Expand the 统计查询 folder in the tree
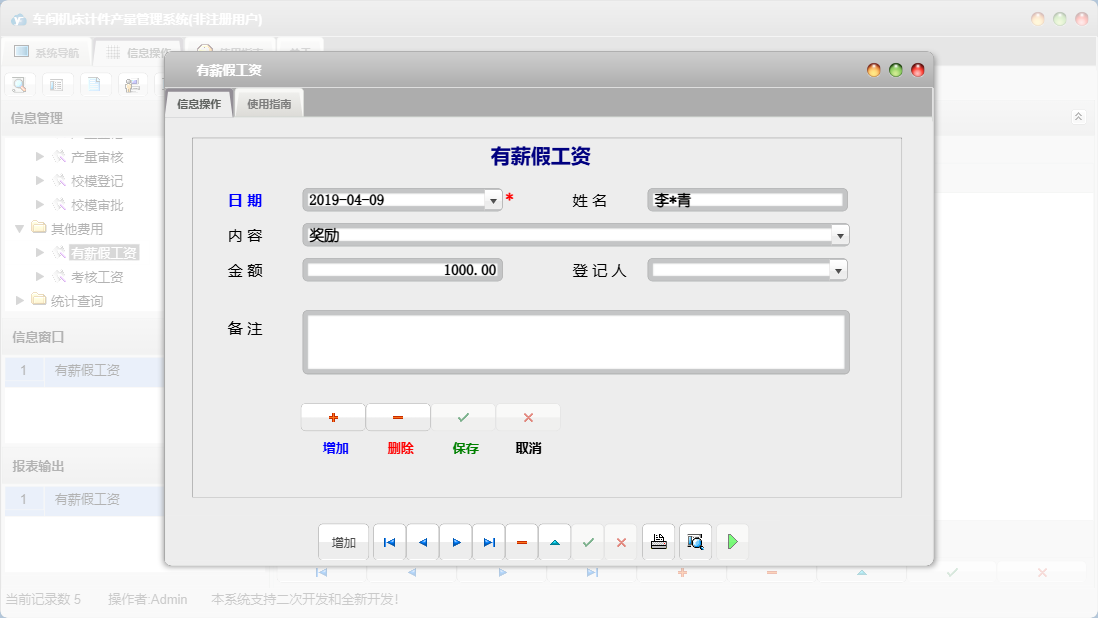 (18, 300)
